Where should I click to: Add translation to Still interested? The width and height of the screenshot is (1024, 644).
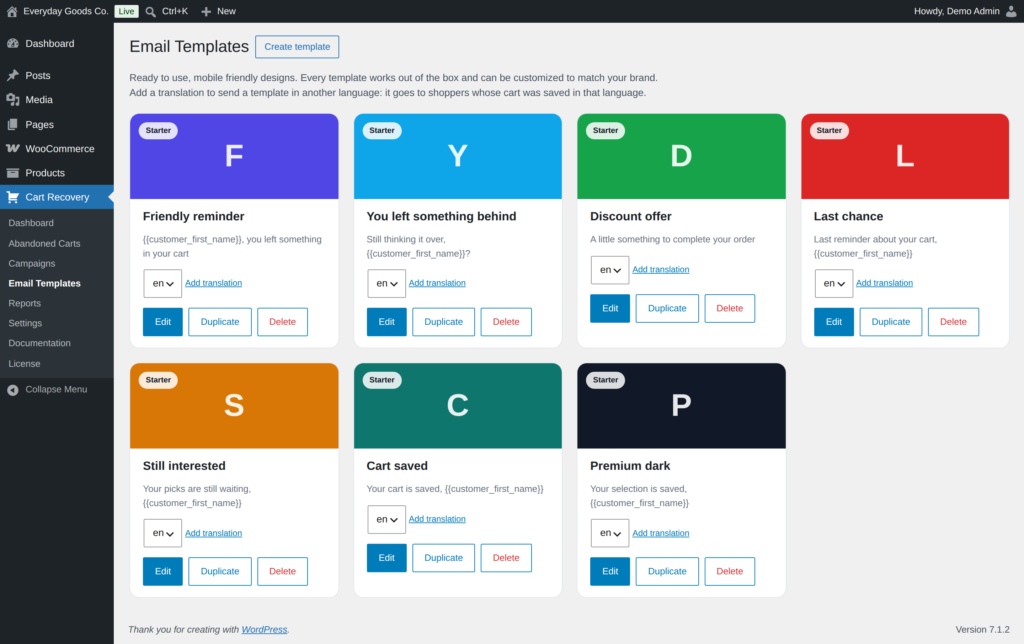pos(214,533)
